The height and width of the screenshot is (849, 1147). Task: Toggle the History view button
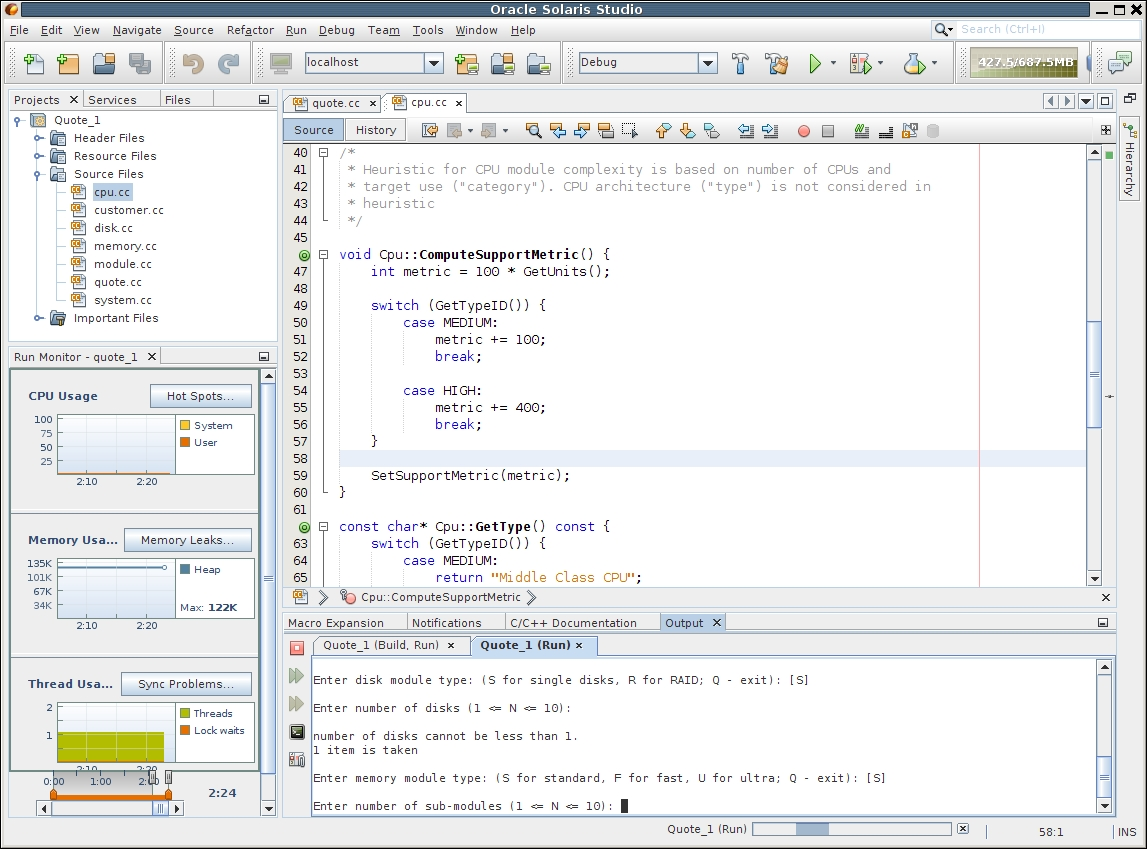(375, 130)
